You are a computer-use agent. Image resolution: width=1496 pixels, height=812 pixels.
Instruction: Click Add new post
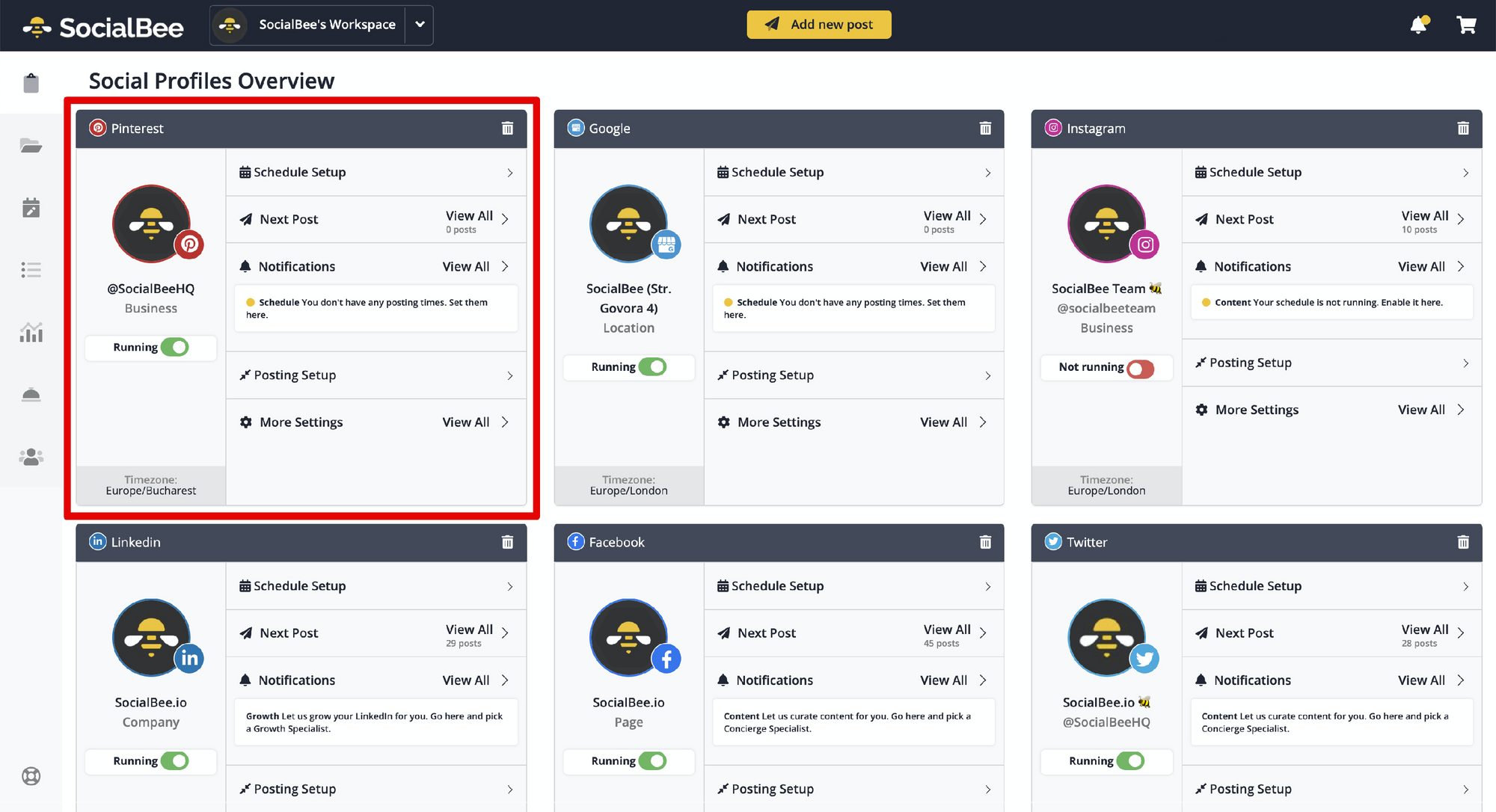coord(818,24)
